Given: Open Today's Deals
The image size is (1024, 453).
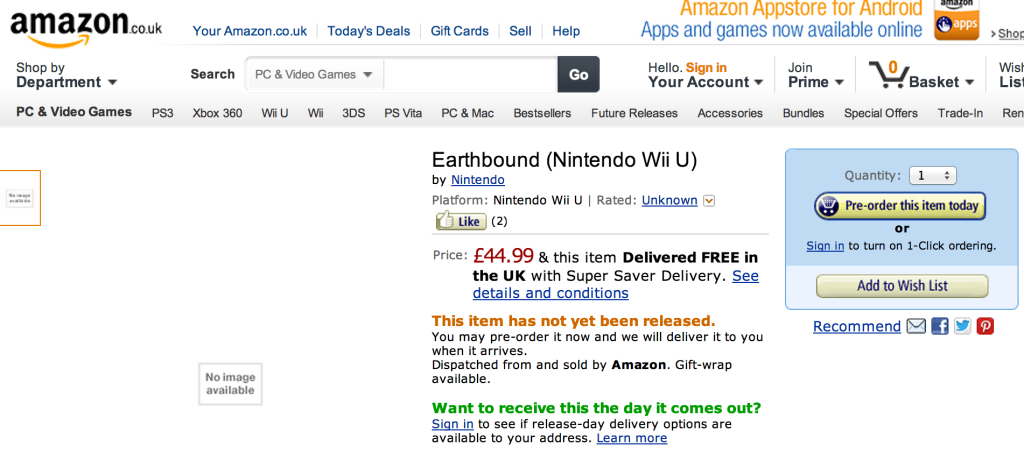Looking at the screenshot, I should tap(368, 31).
